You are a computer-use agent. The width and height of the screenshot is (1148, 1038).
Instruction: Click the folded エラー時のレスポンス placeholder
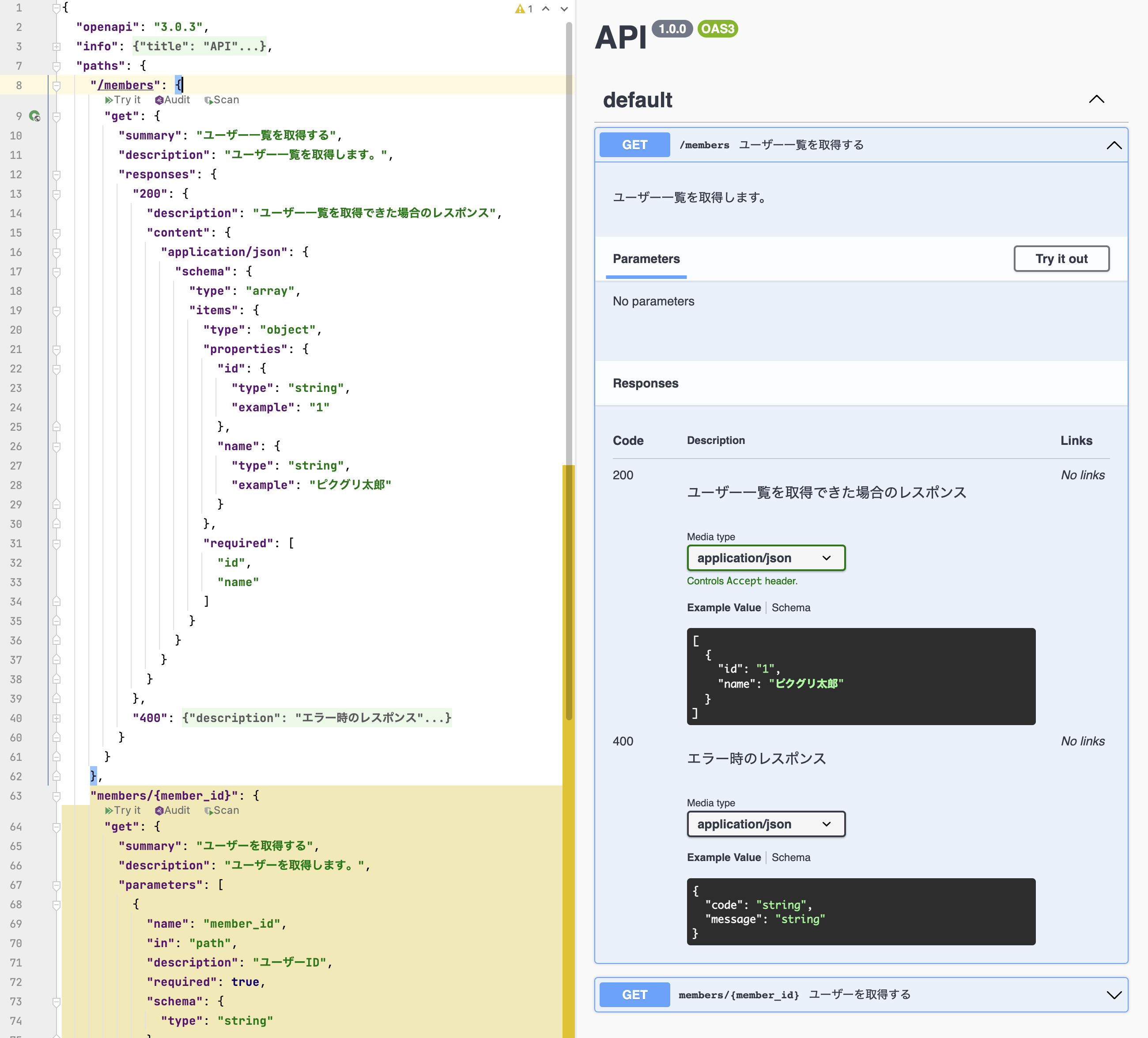tap(317, 718)
